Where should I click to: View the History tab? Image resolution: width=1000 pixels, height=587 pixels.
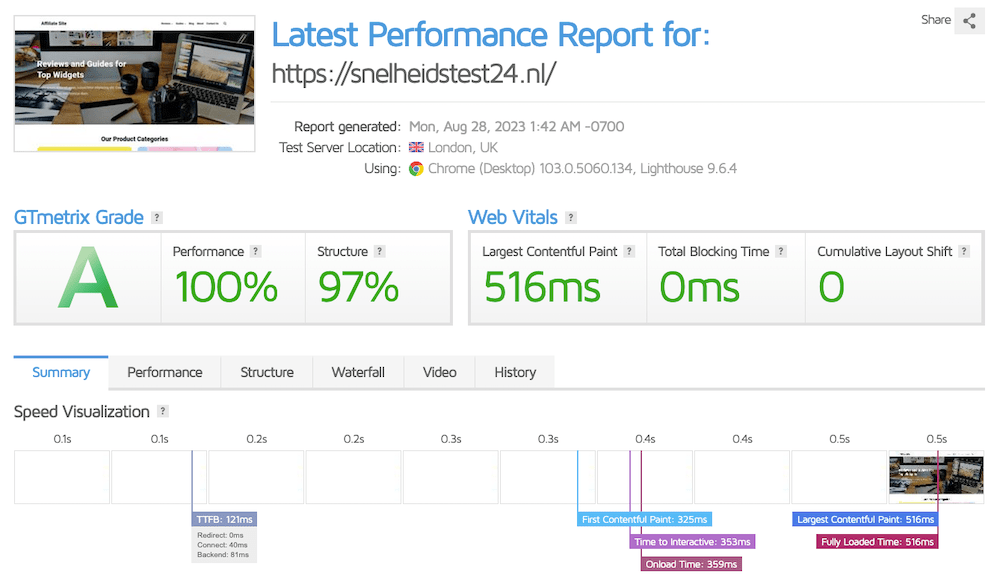(515, 372)
